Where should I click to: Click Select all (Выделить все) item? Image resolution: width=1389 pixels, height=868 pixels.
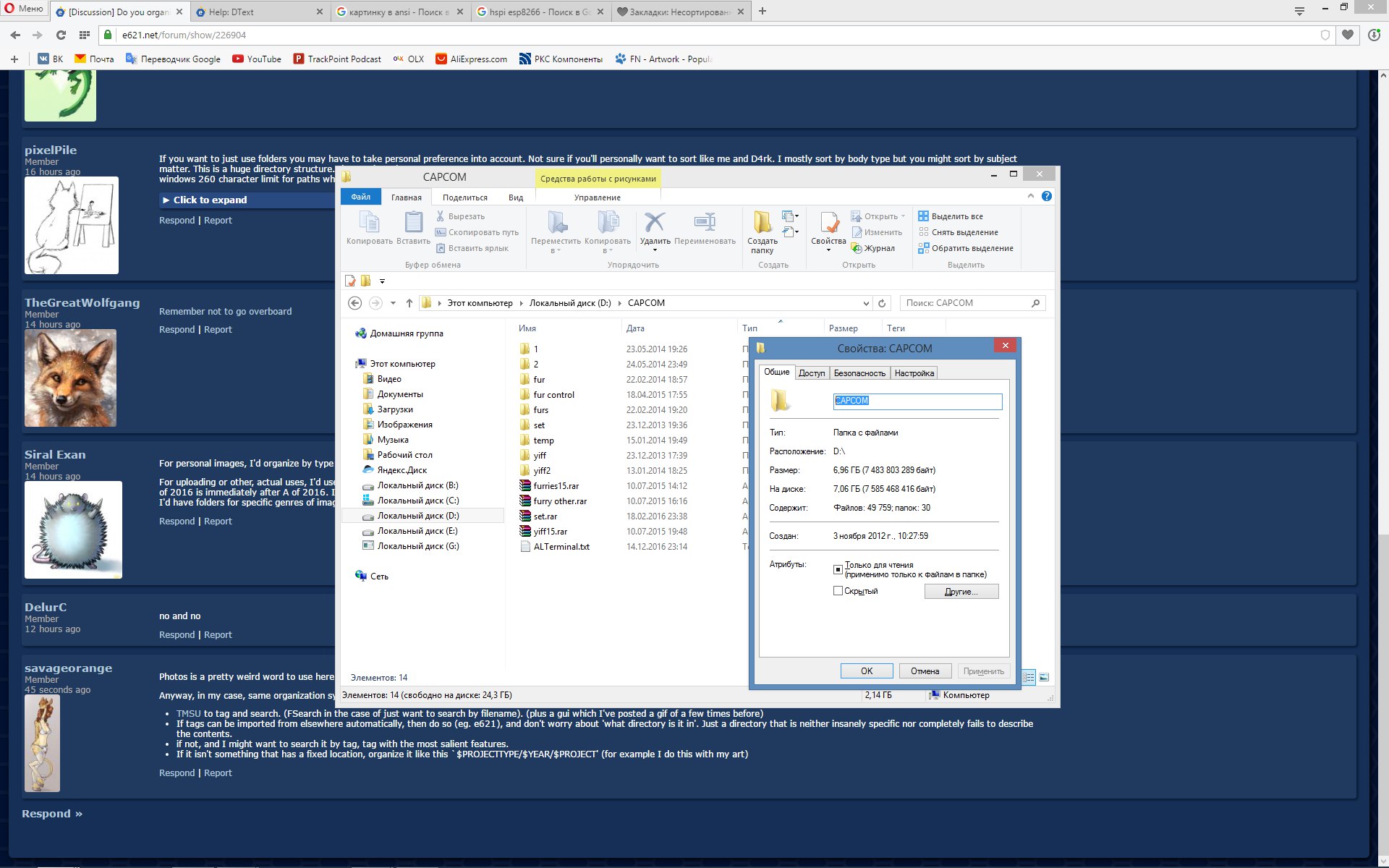[951, 216]
